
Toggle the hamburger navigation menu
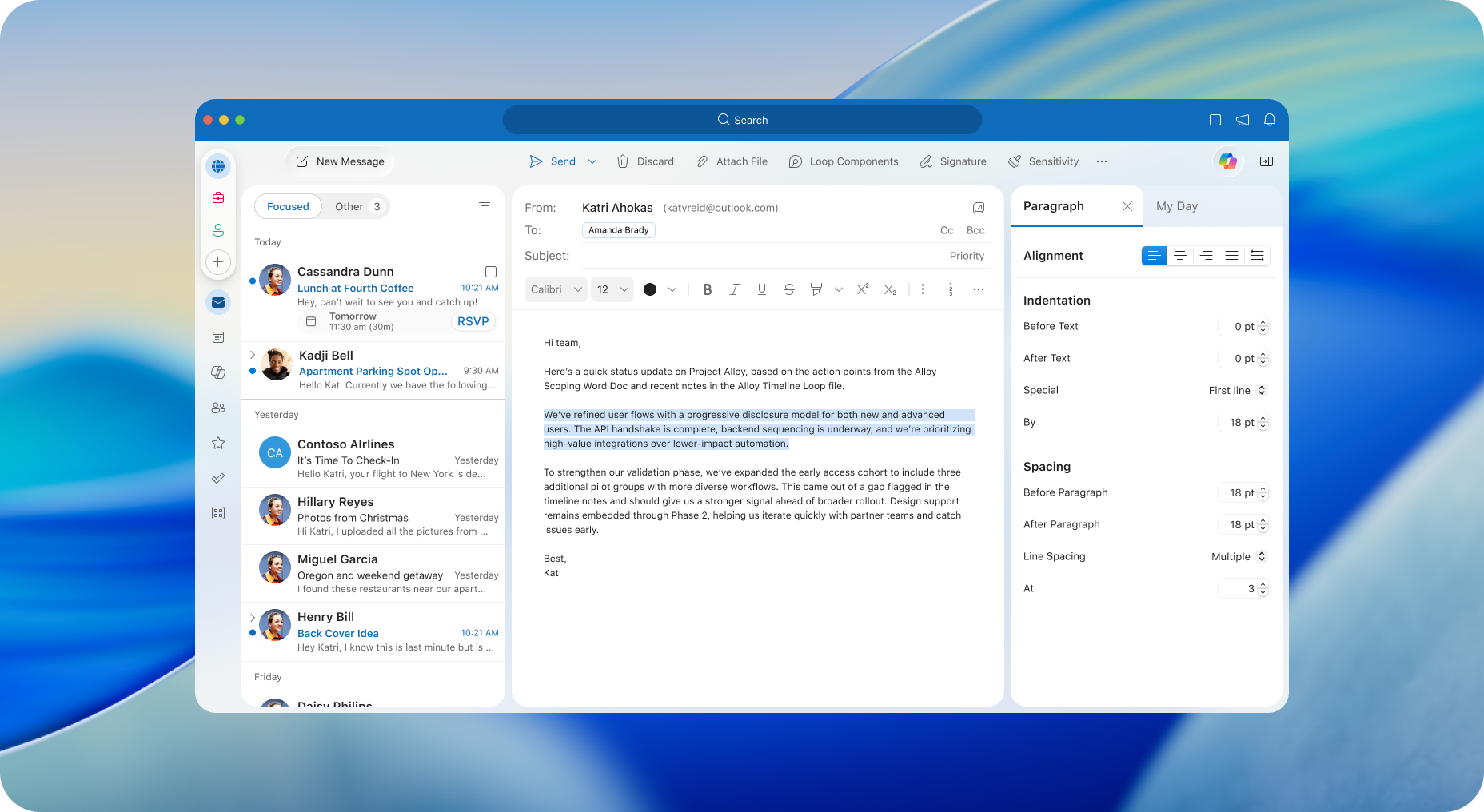[x=261, y=161]
